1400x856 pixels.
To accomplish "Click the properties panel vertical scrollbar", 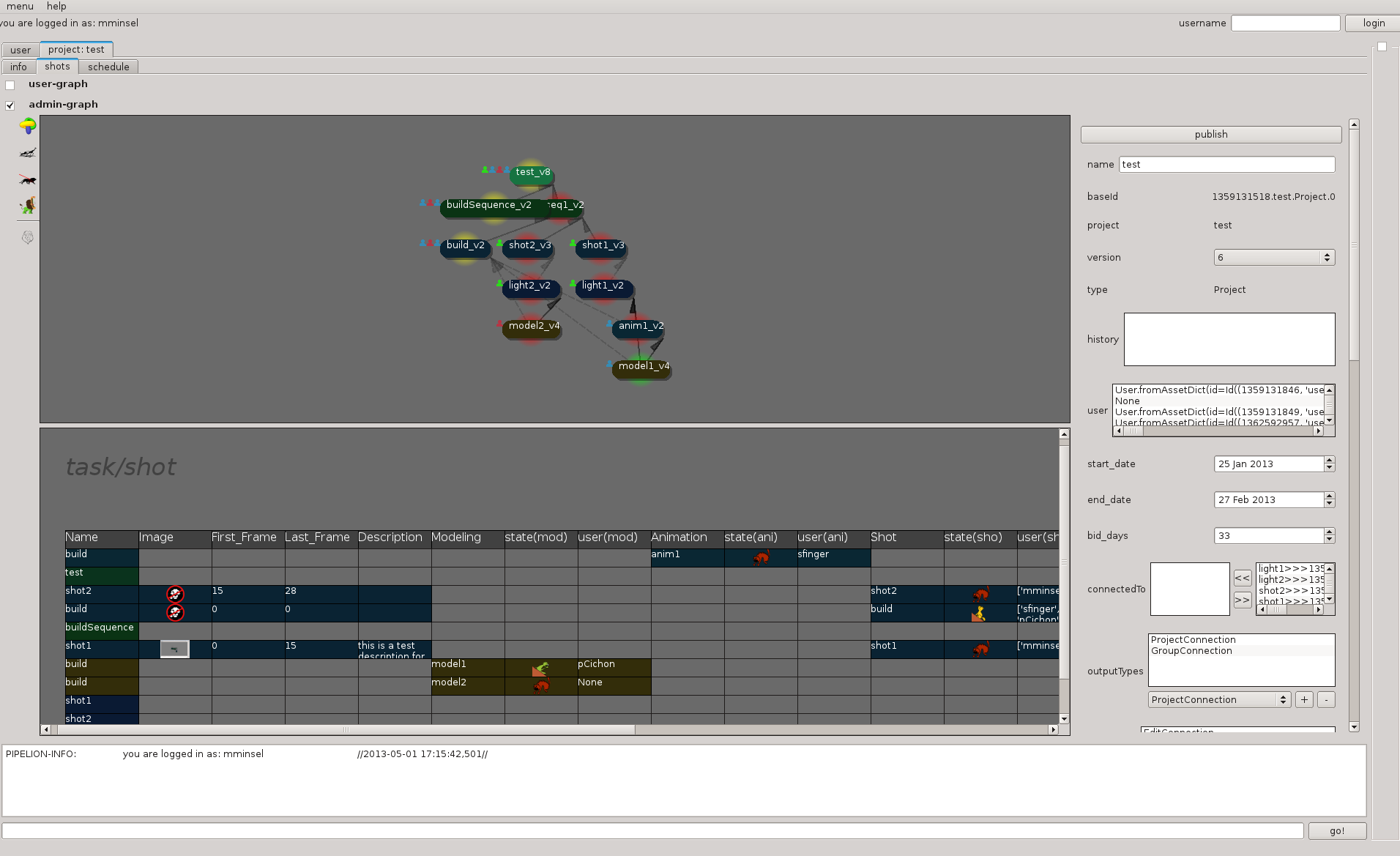I will click(x=1354, y=425).
